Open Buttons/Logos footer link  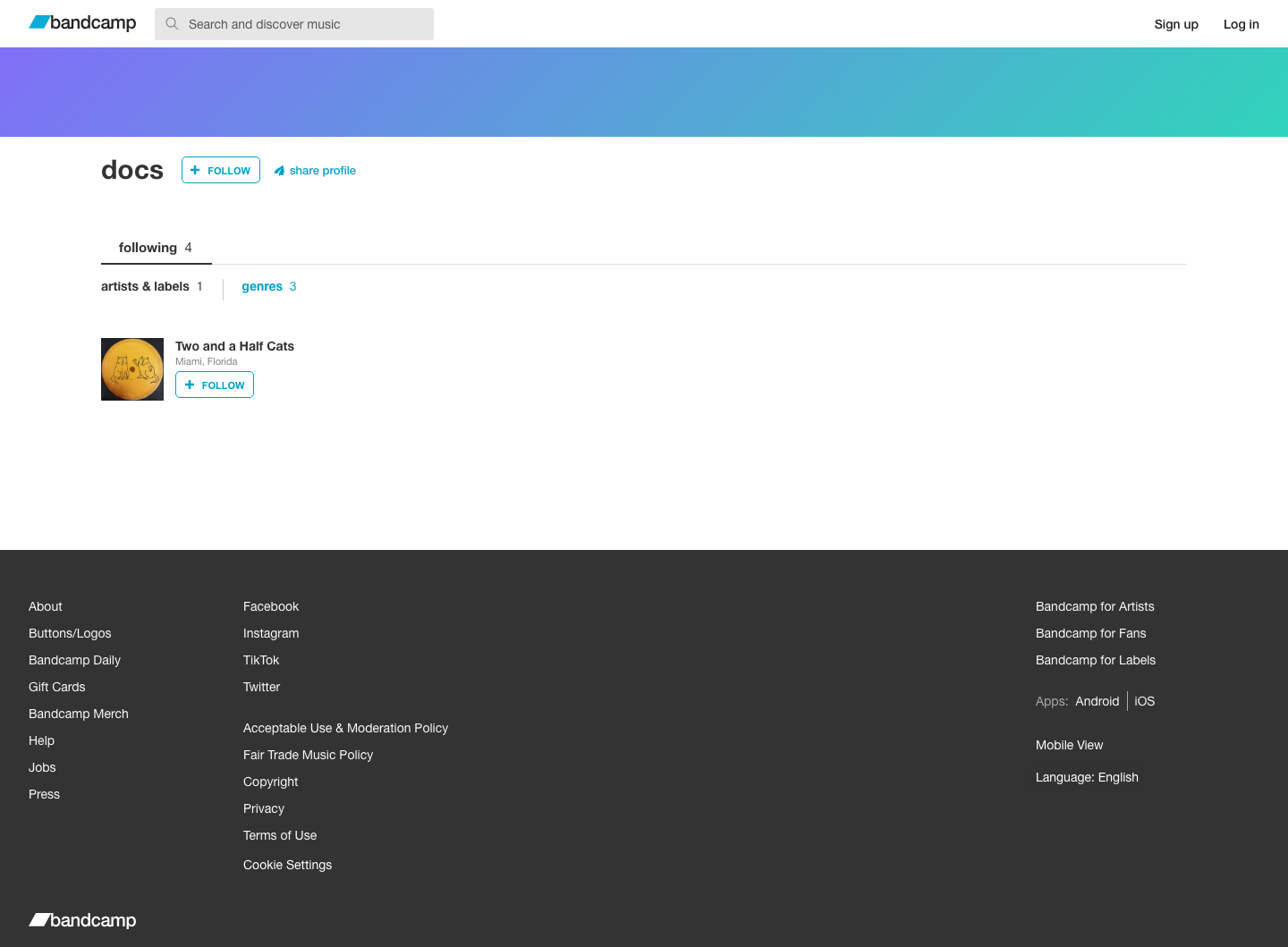tap(70, 633)
